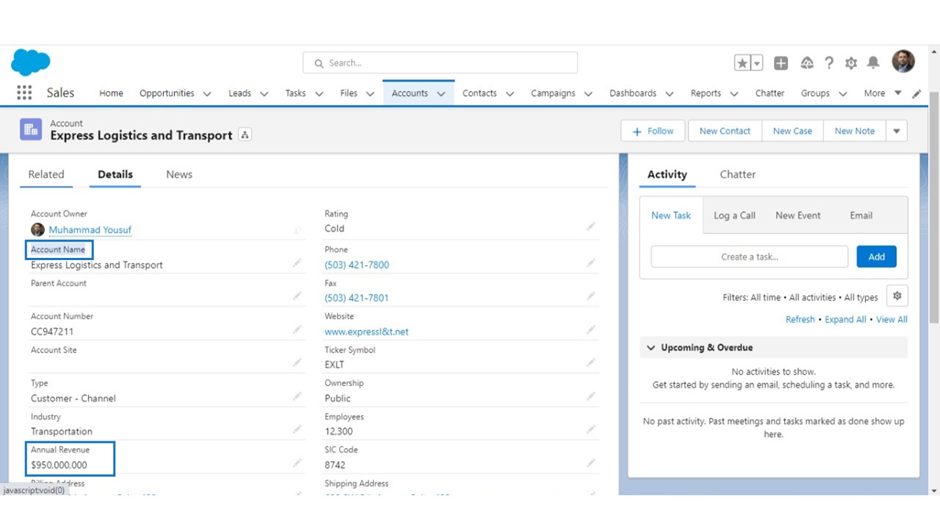
Task: View the account hierarchy icon
Action: click(x=245, y=135)
